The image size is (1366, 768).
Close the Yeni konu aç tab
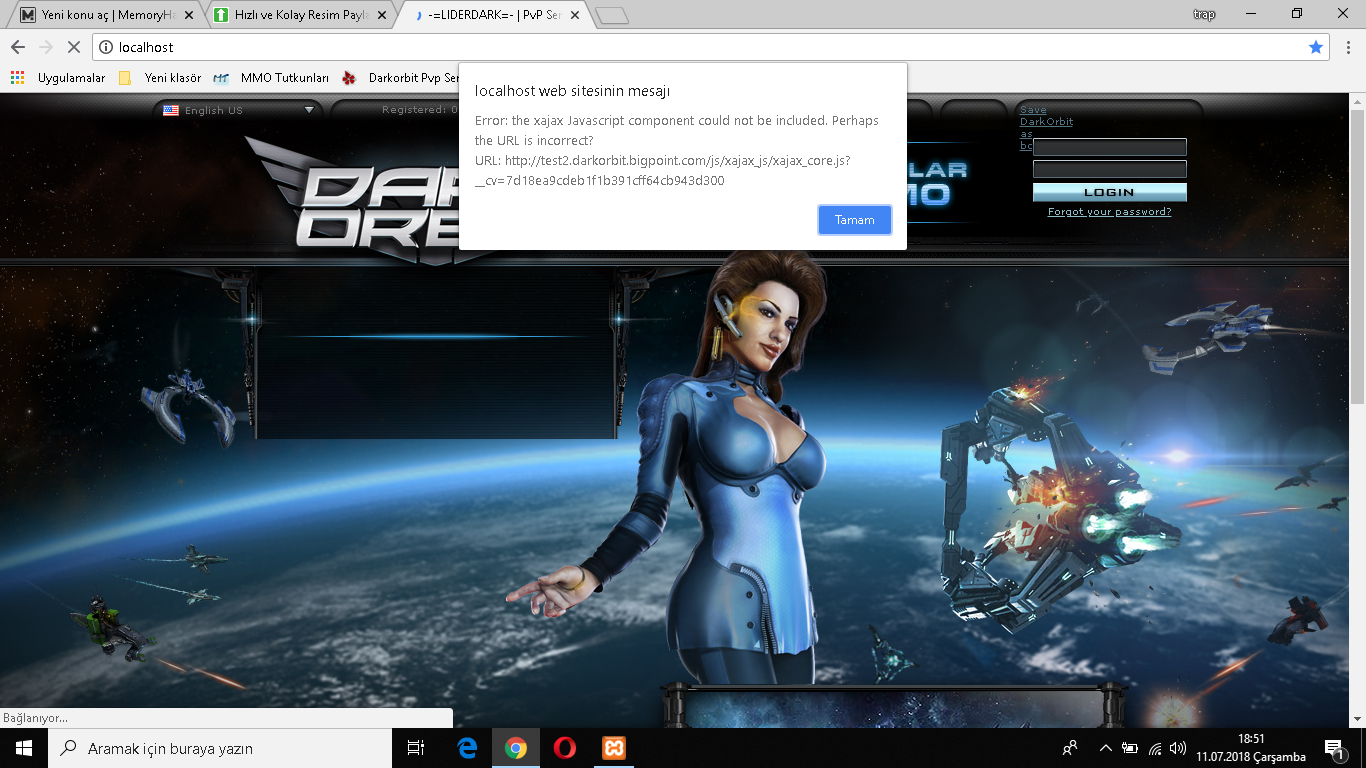(189, 15)
